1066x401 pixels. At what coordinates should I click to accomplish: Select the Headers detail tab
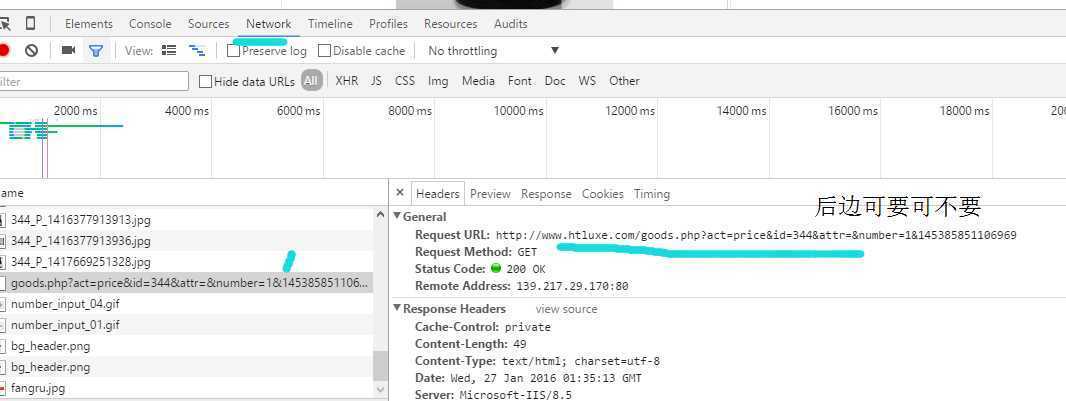pos(438,194)
